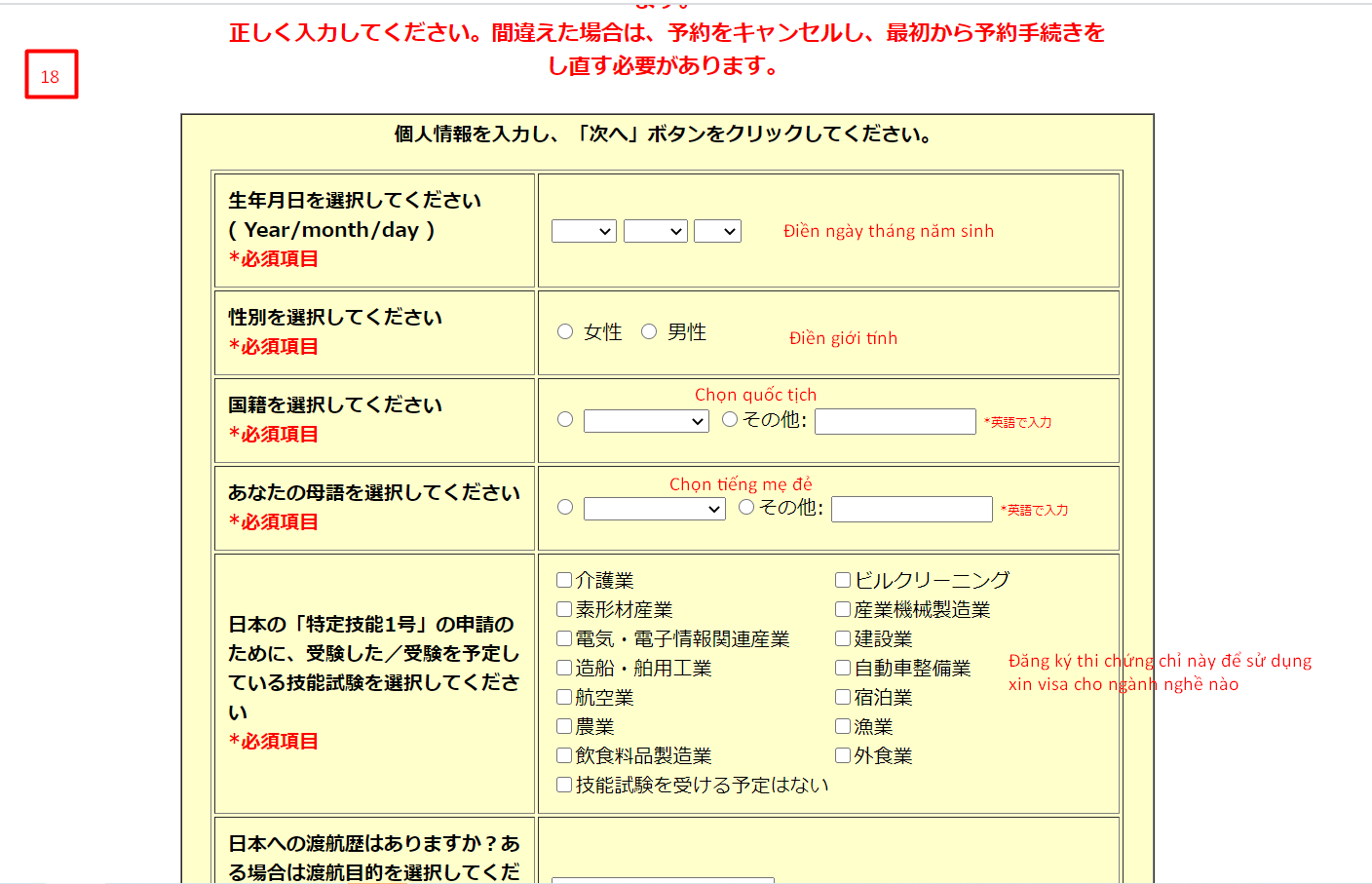Click the red boxed number 18
The width and height of the screenshot is (1372, 884).
pos(51,75)
